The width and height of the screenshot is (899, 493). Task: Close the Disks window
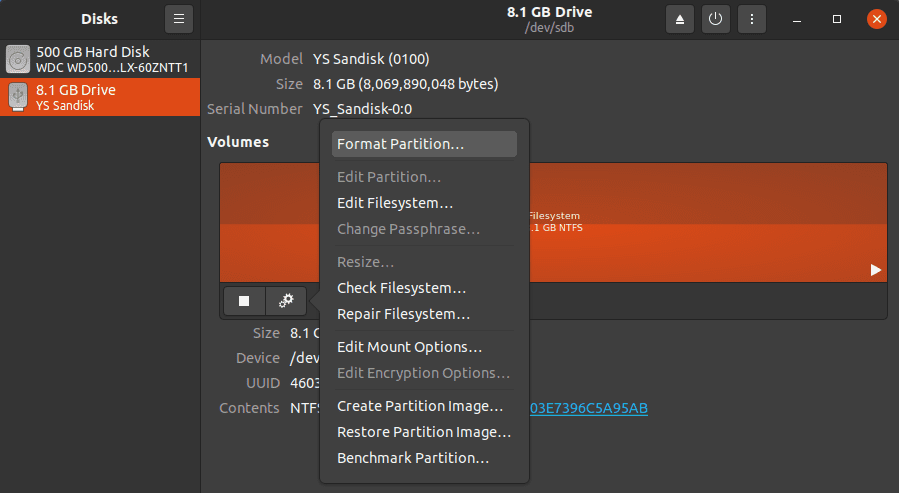[877, 19]
